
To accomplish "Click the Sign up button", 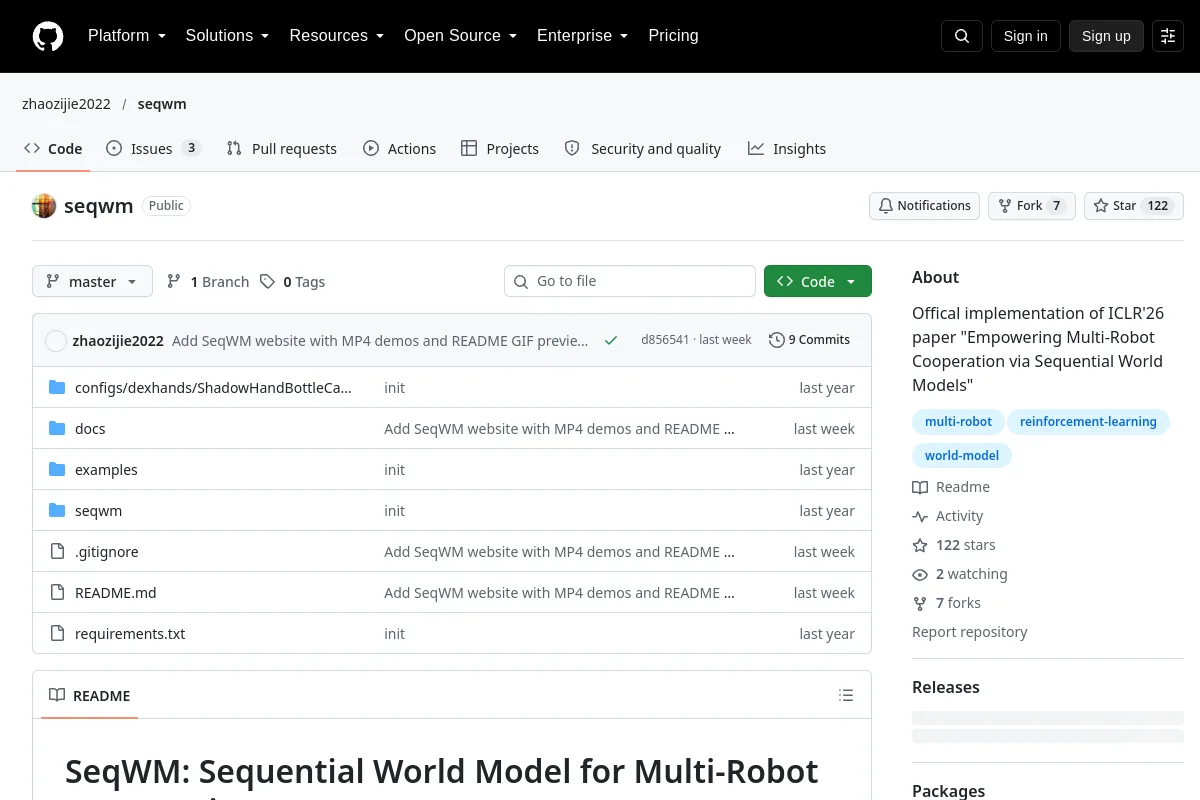I will coord(1106,36).
